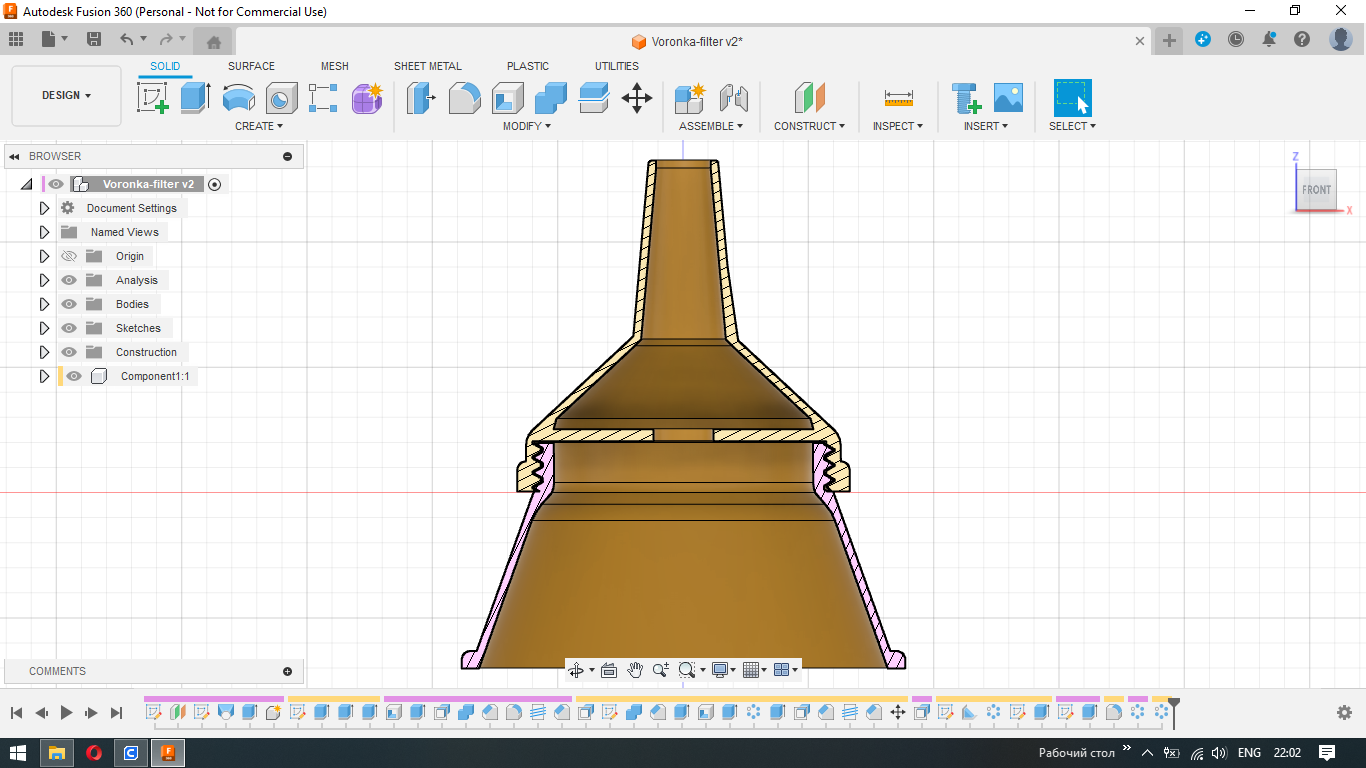Viewport: 1366px width, 768px height.
Task: Select the Extrude tool
Action: click(x=195, y=98)
